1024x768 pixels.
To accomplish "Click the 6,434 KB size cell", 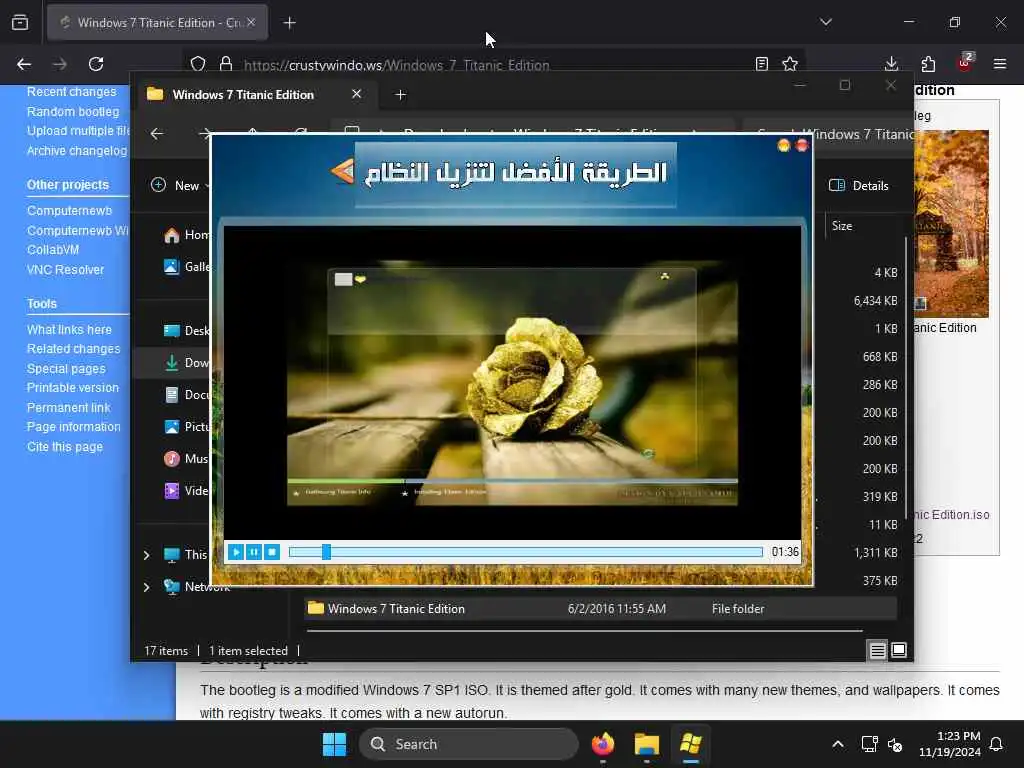I will tap(875, 301).
